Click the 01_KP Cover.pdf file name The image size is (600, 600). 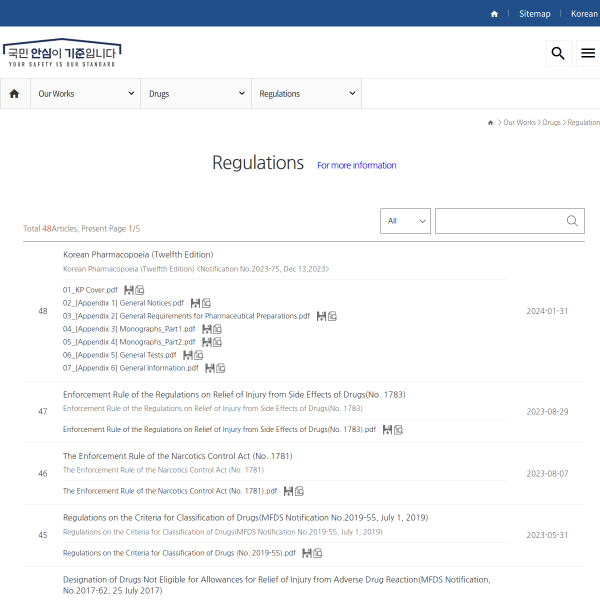coord(90,290)
